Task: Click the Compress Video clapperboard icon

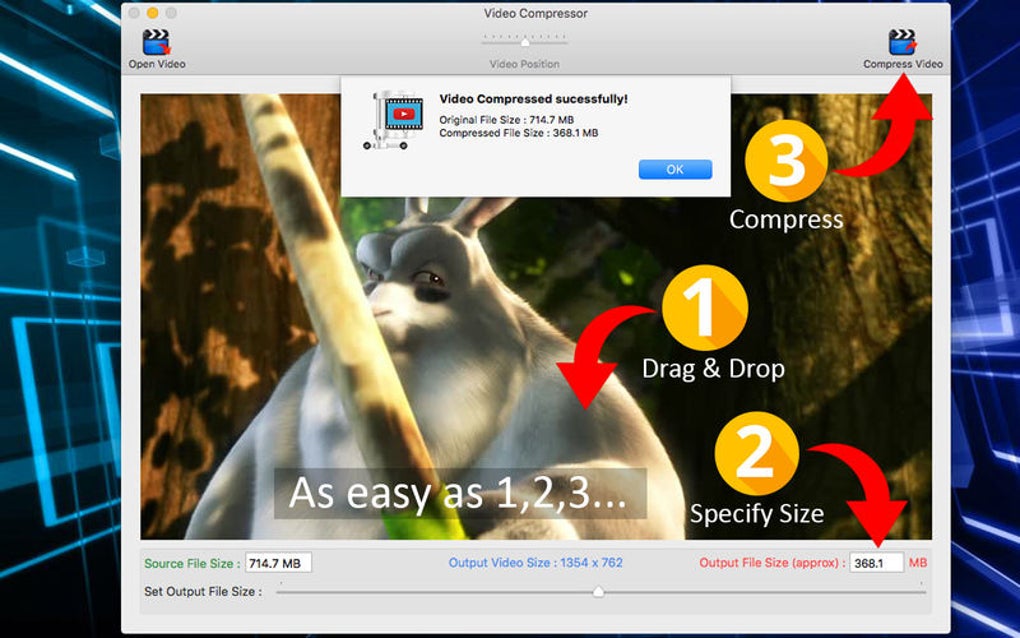Action: coord(902,42)
